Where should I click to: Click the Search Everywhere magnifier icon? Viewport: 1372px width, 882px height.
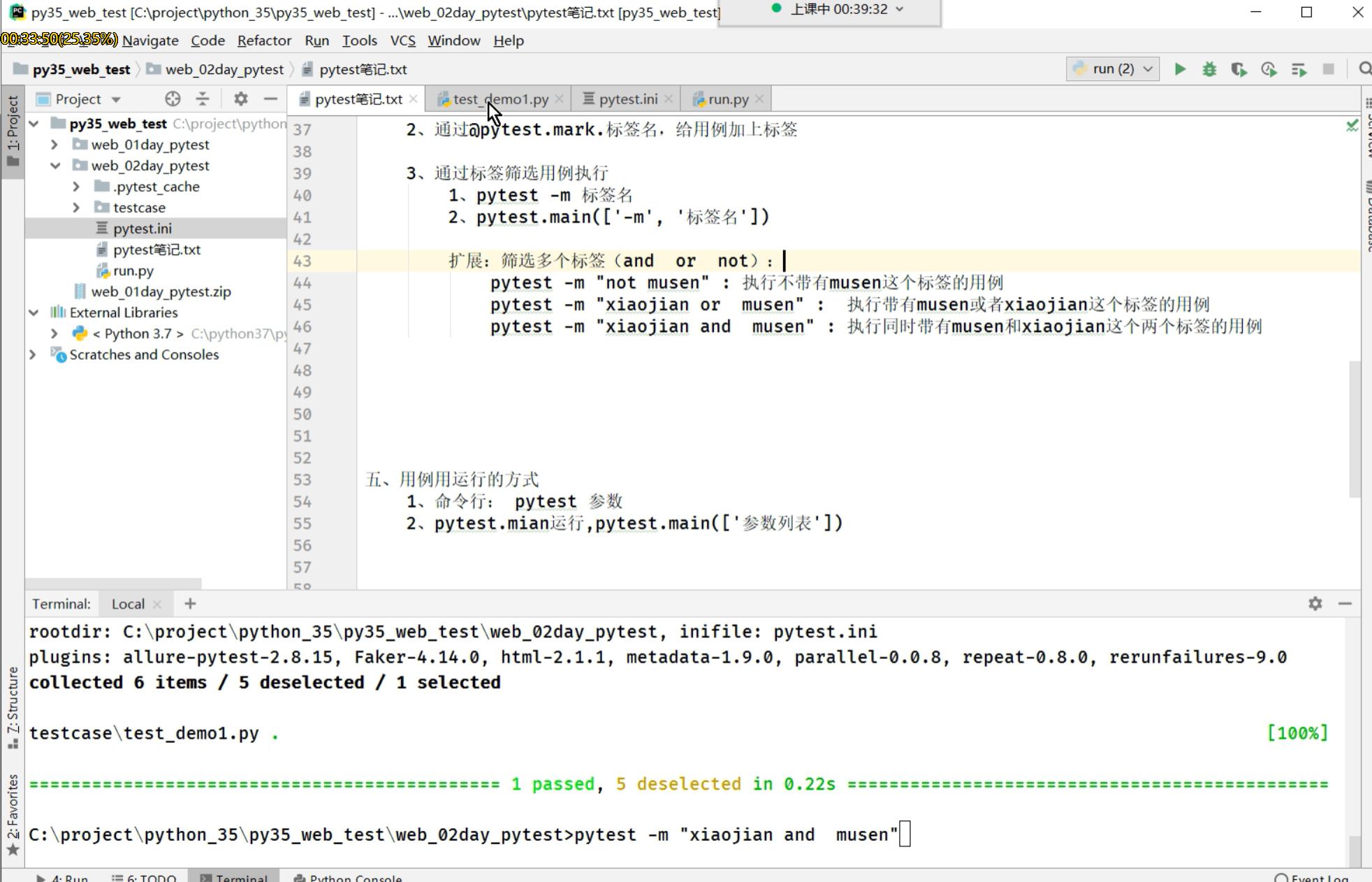tap(1364, 69)
